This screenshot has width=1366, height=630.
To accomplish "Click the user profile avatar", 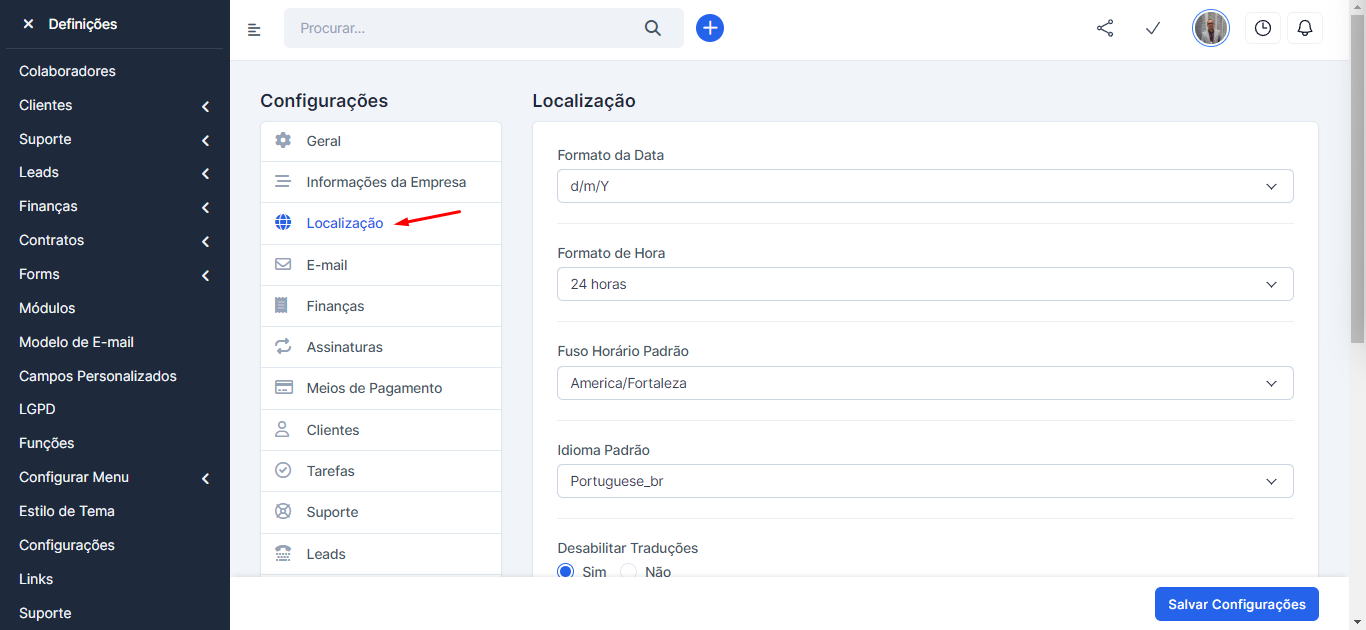I will pyautogui.click(x=1211, y=28).
